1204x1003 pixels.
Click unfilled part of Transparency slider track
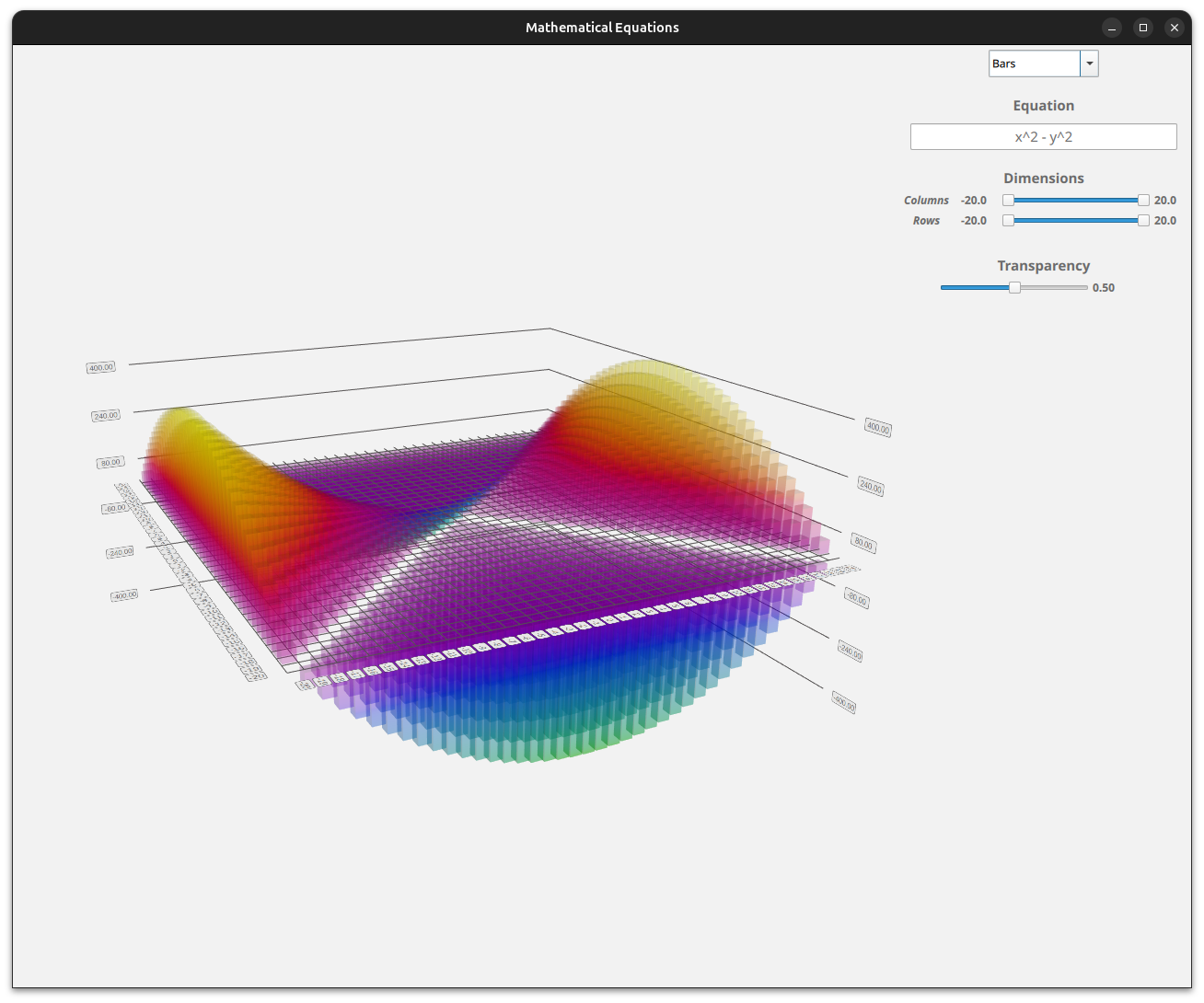click(1054, 288)
